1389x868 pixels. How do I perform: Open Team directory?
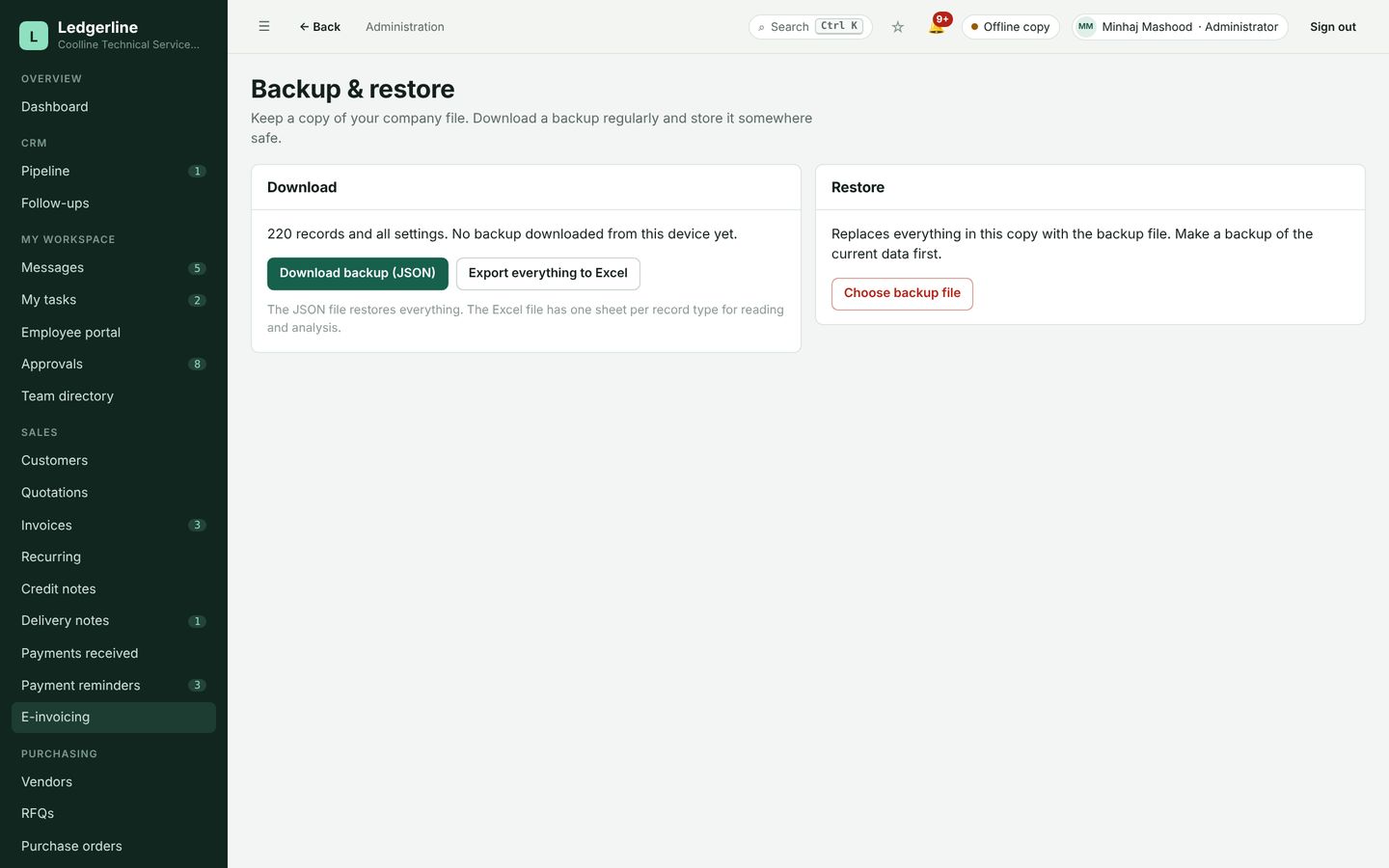tap(114, 396)
